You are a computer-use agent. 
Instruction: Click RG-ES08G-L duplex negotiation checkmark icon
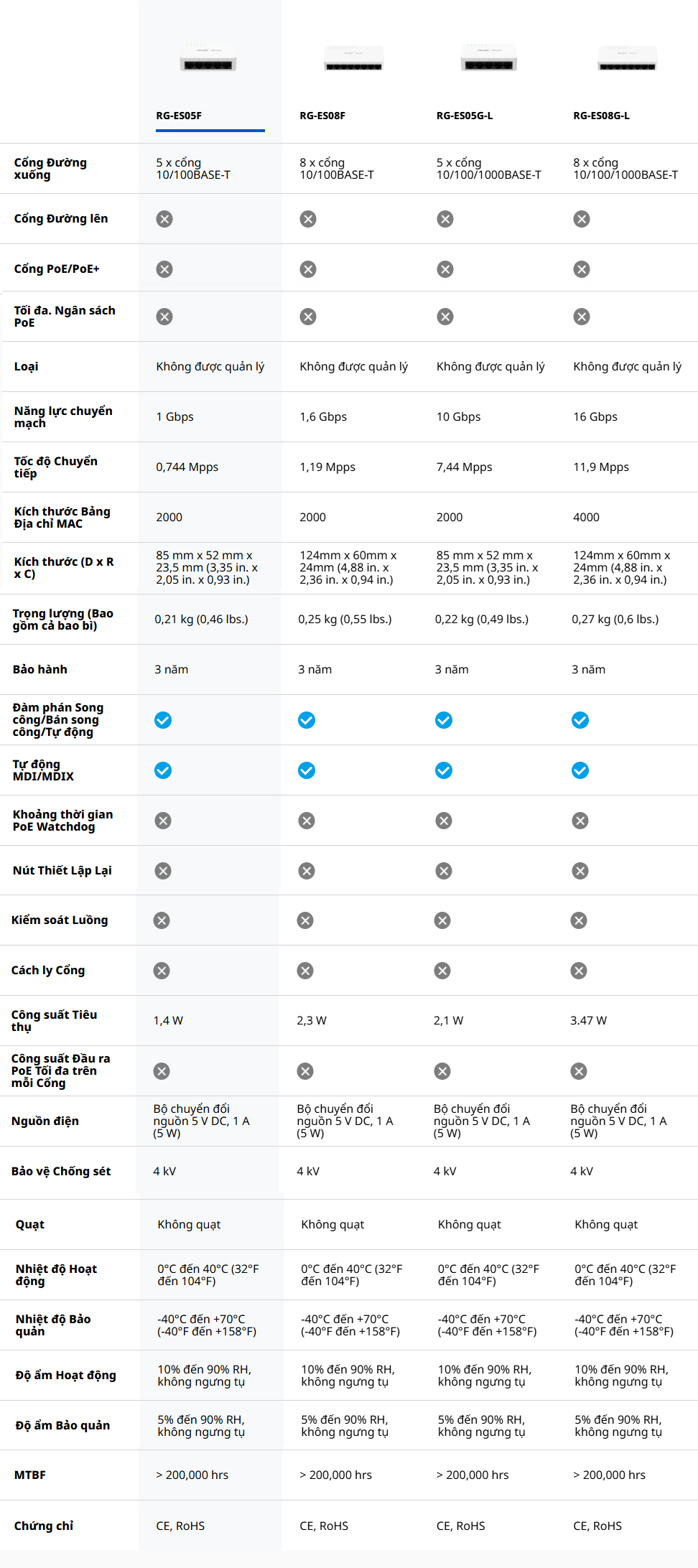(580, 720)
